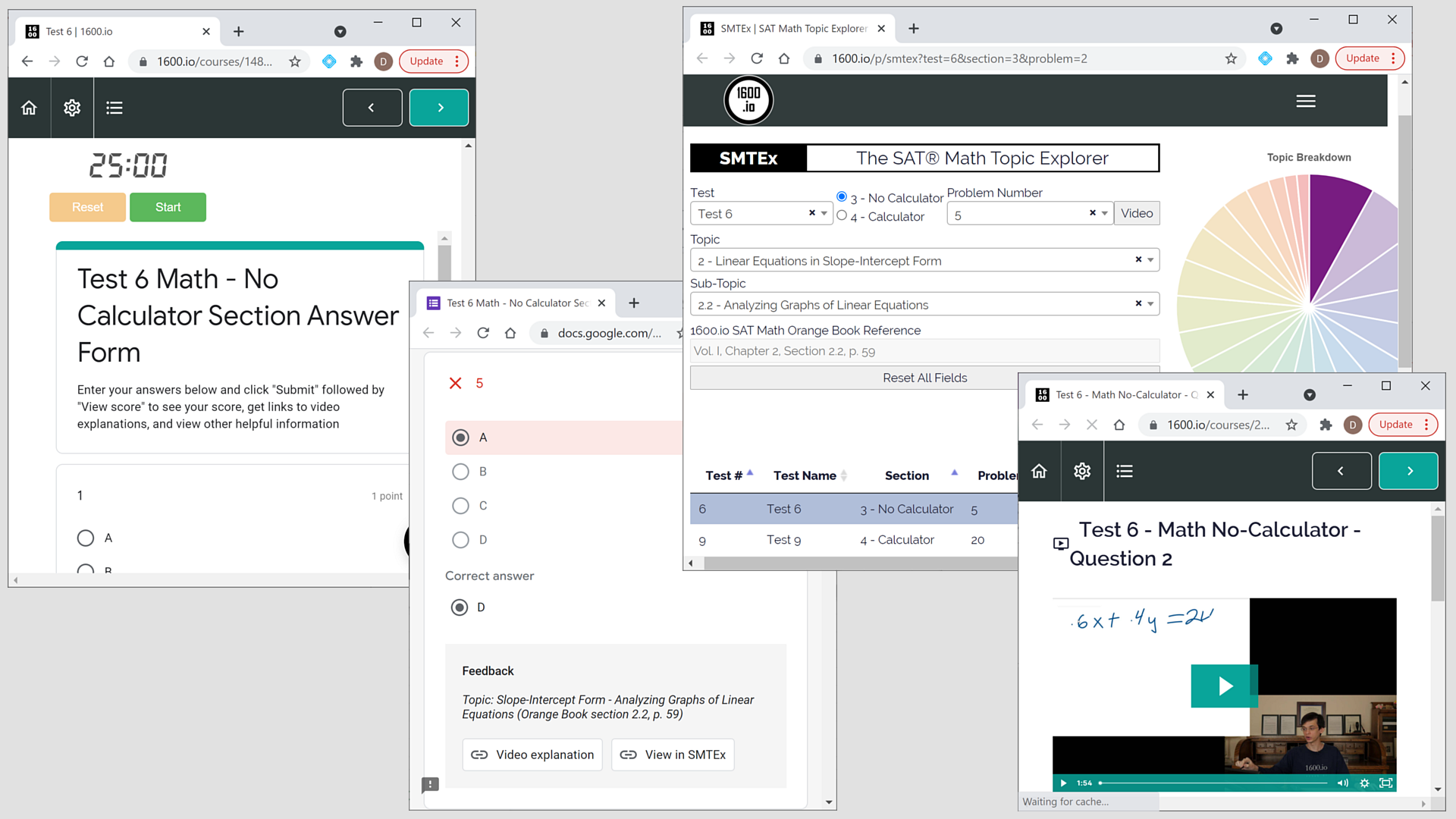Open contents list in Question 2 video window

(x=1125, y=471)
